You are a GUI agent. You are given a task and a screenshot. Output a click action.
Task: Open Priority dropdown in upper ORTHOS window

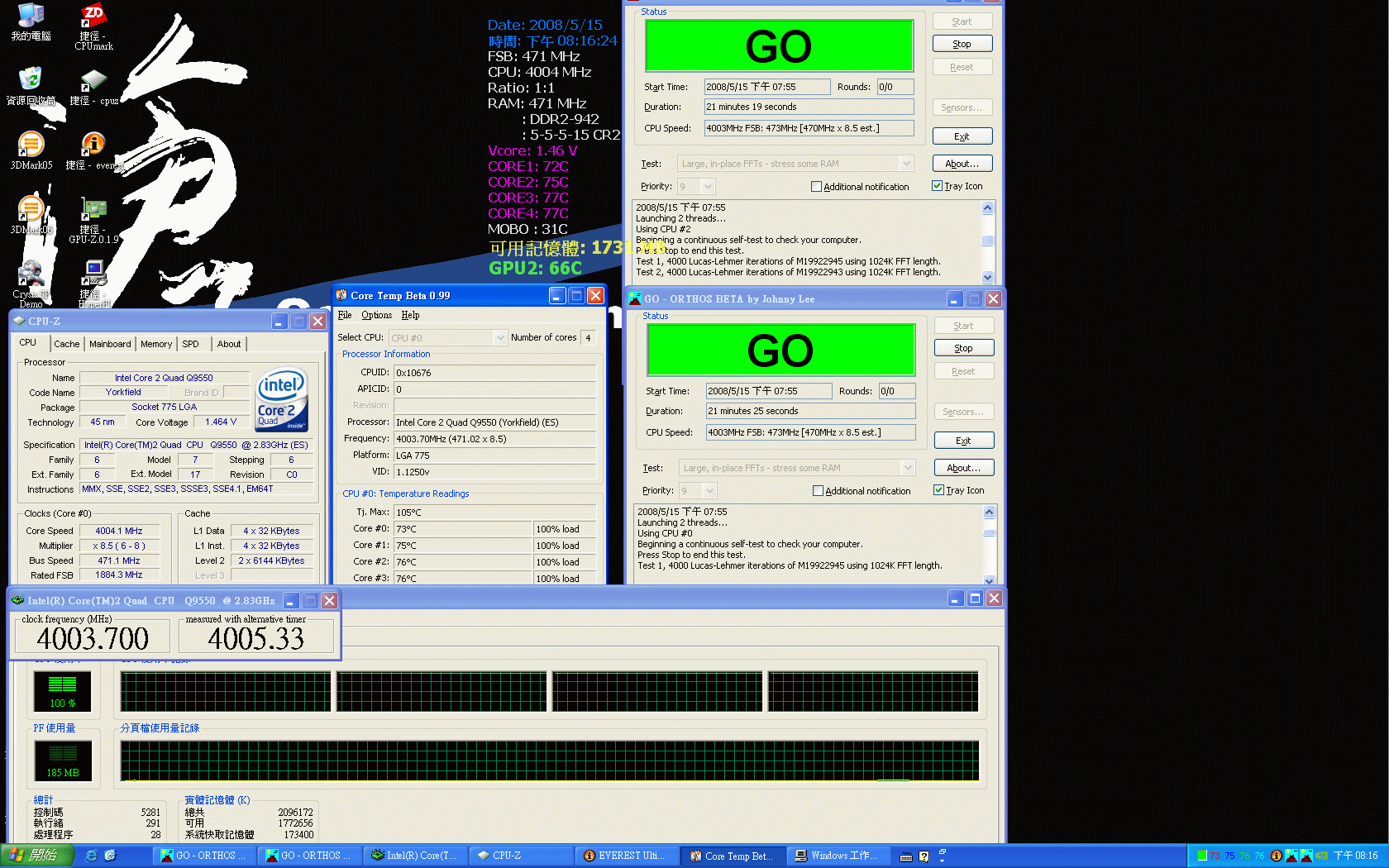[708, 187]
